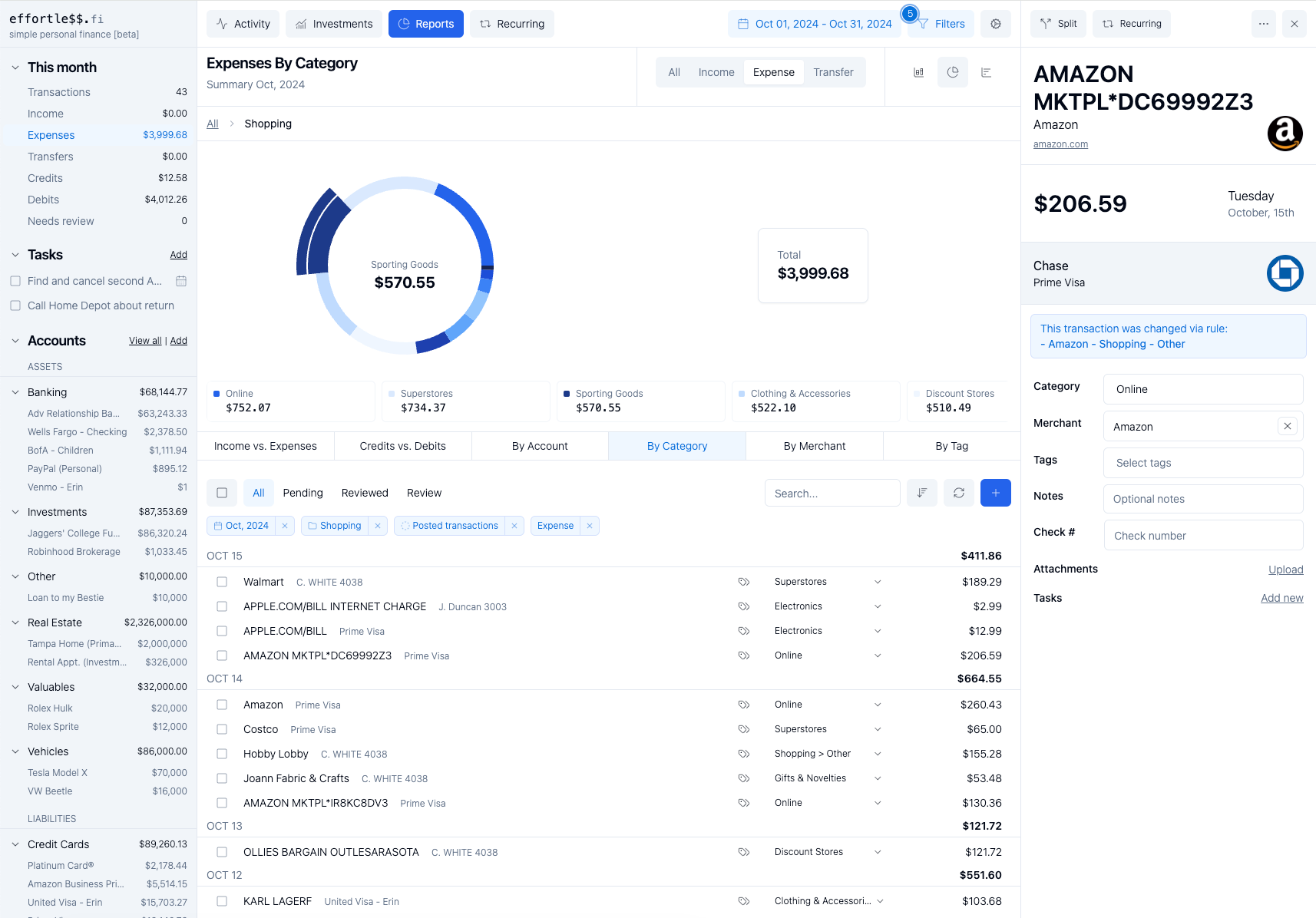This screenshot has width=1316, height=918.
Task: Open date range Oct 01 - Oct 31, 2024
Action: point(814,24)
